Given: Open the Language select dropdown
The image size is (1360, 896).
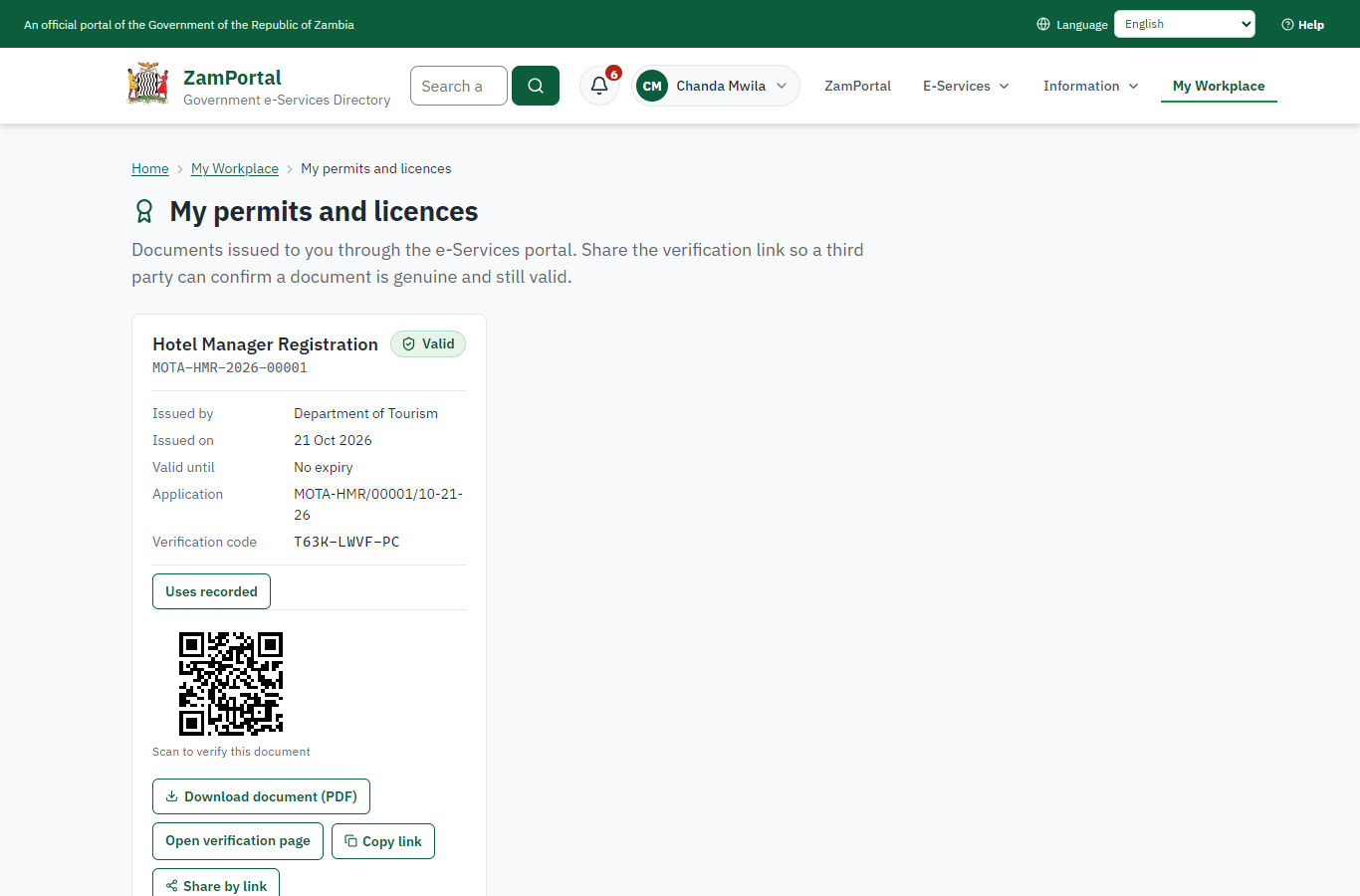Looking at the screenshot, I should 1185,24.
